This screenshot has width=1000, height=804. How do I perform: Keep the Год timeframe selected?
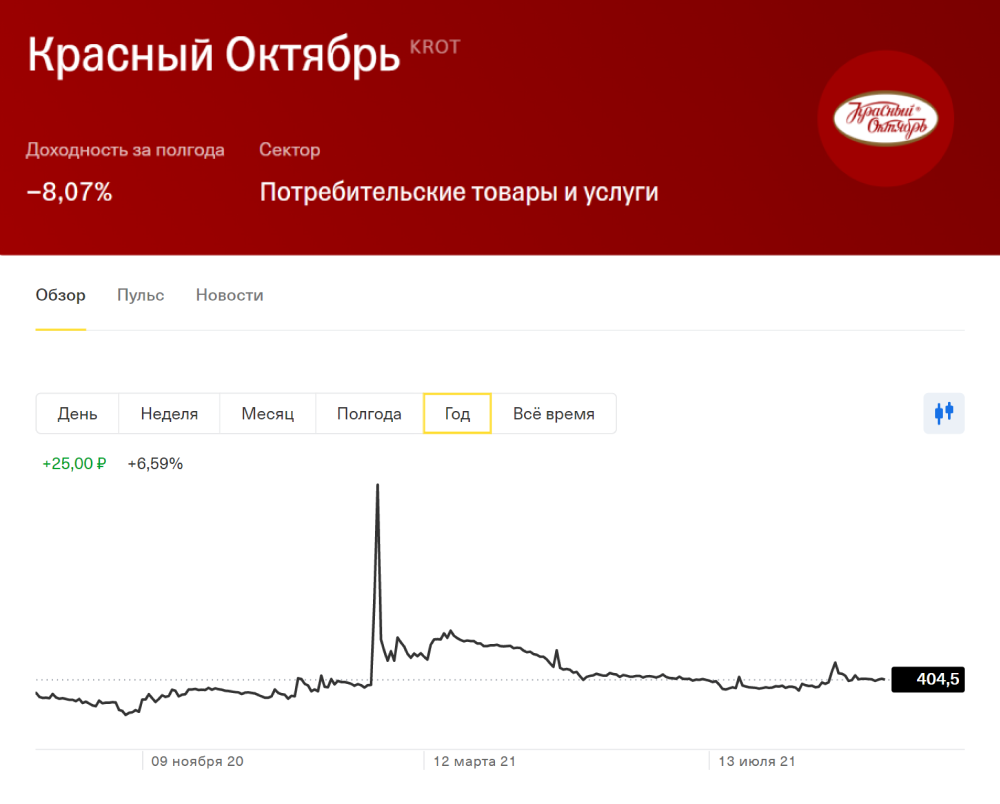[457, 413]
